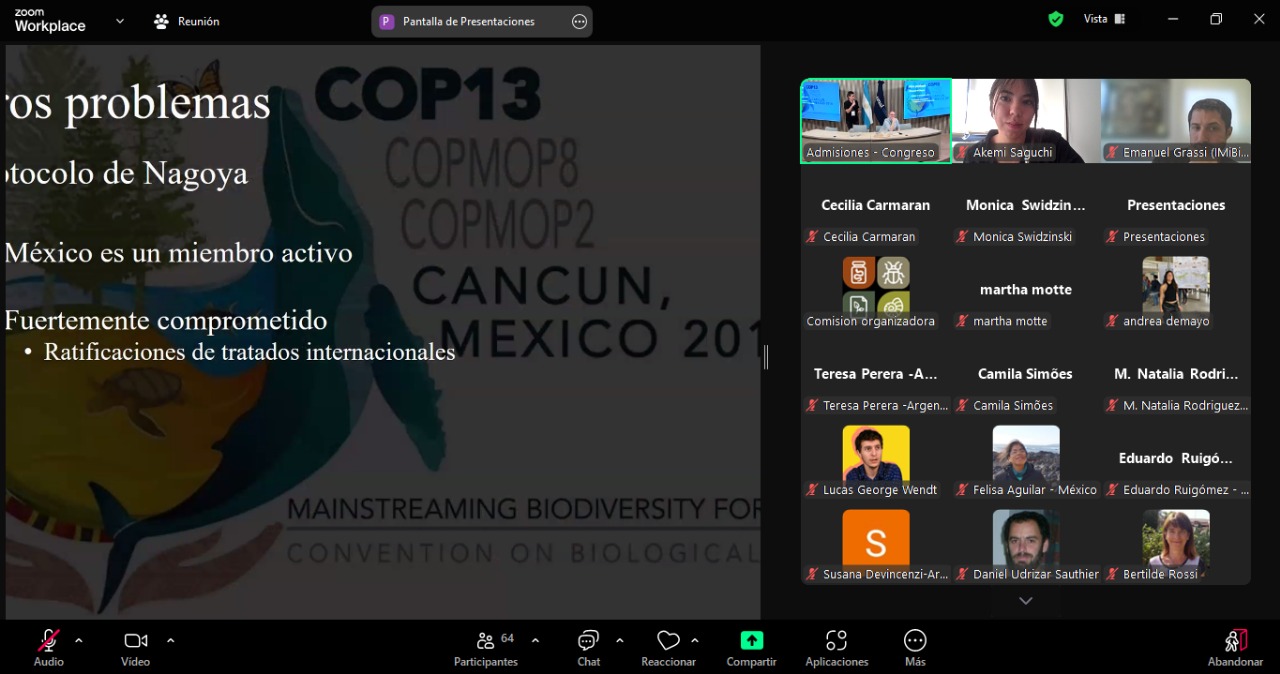Open the Chat panel
Screen dimensions: 1280x674
[588, 641]
